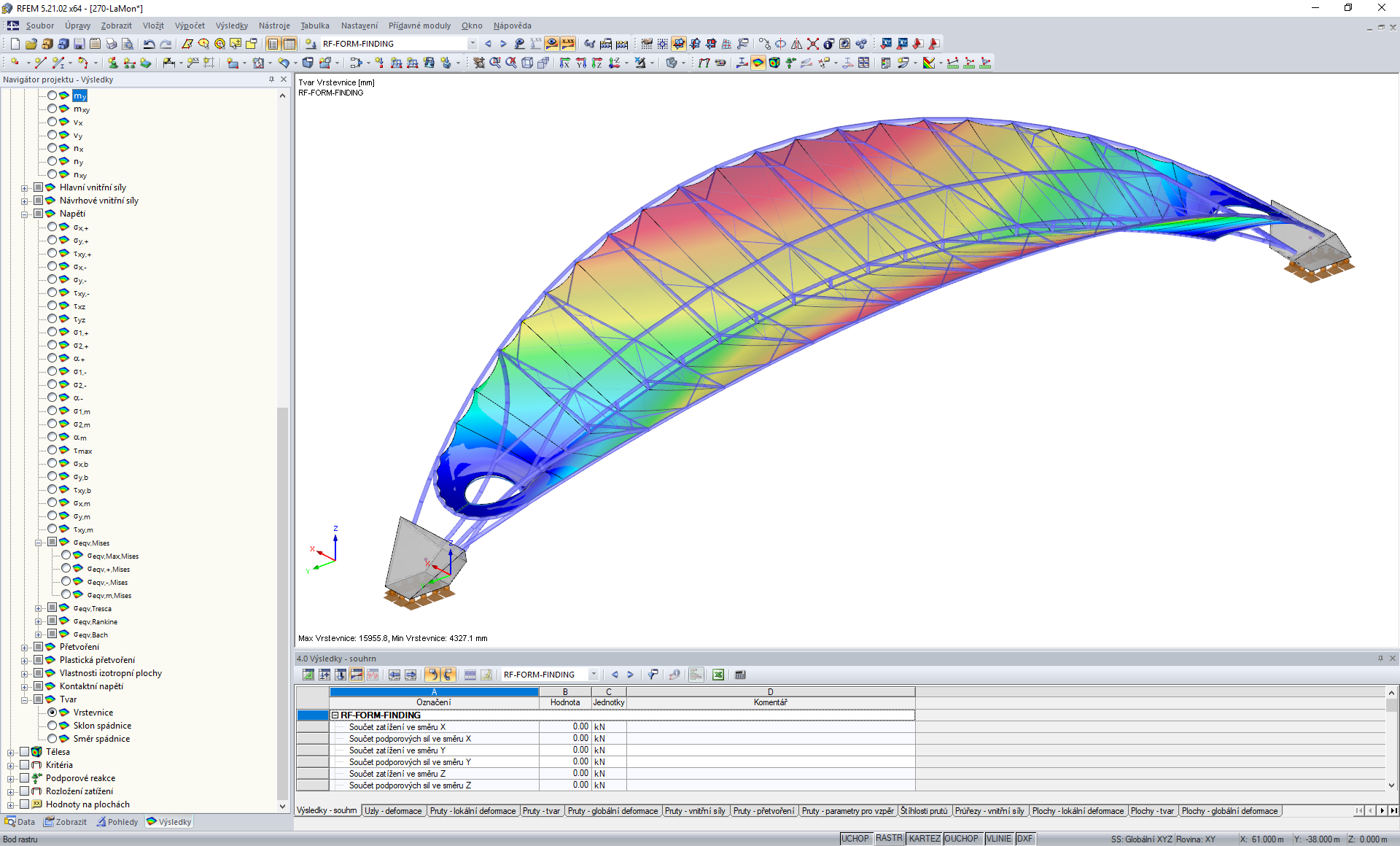The width and height of the screenshot is (1400, 846).
Task: Open the Přídavné moduly menu
Action: pos(419,26)
